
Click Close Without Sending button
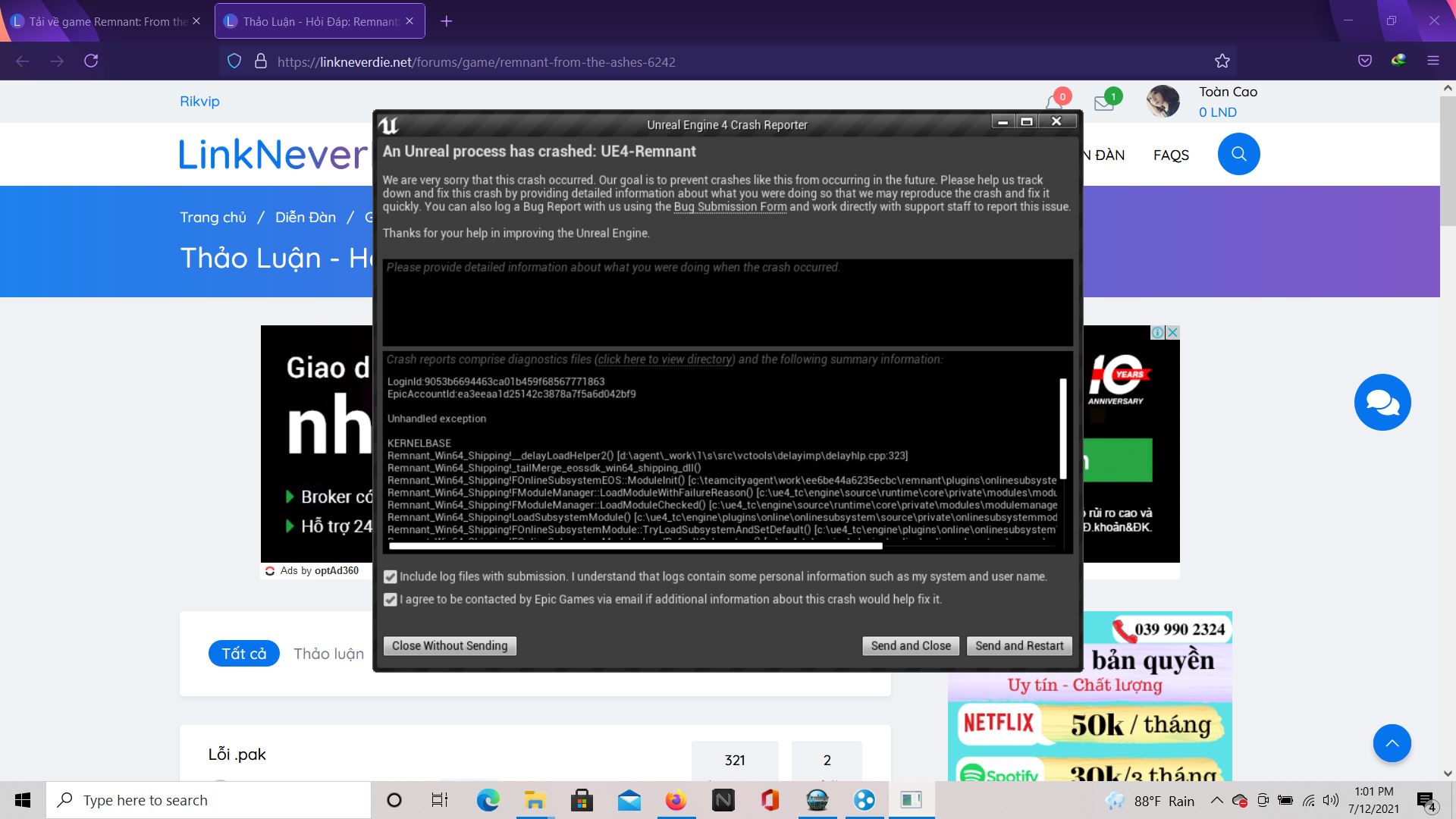point(450,646)
